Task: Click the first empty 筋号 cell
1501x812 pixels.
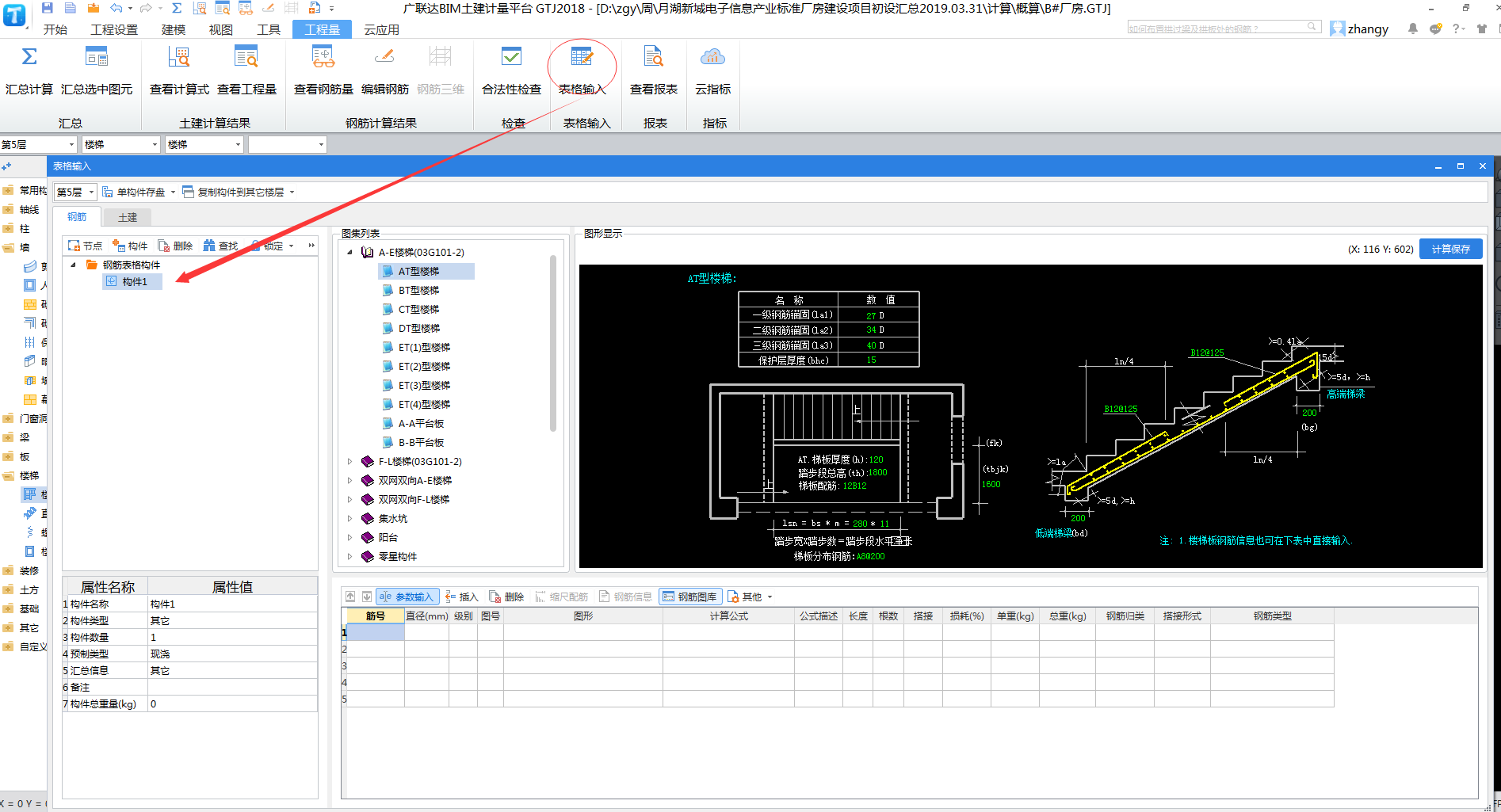Action: (376, 632)
